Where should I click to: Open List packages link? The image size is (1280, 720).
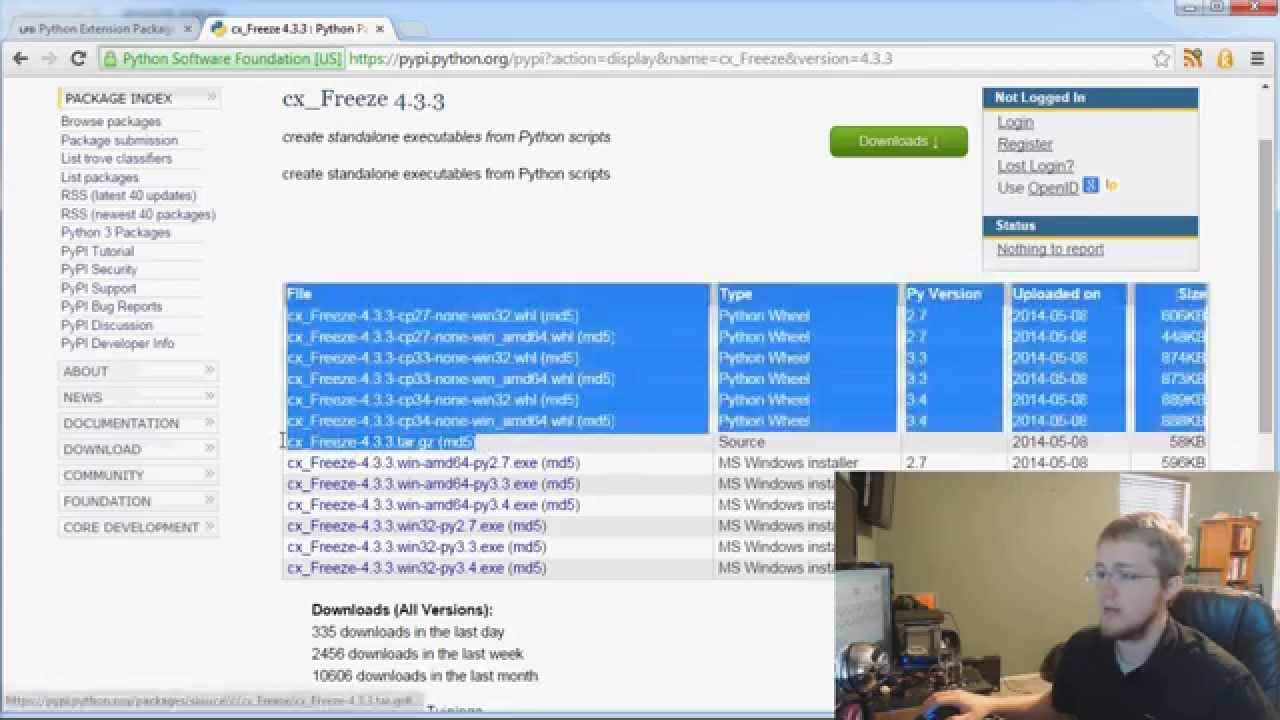click(x=100, y=177)
